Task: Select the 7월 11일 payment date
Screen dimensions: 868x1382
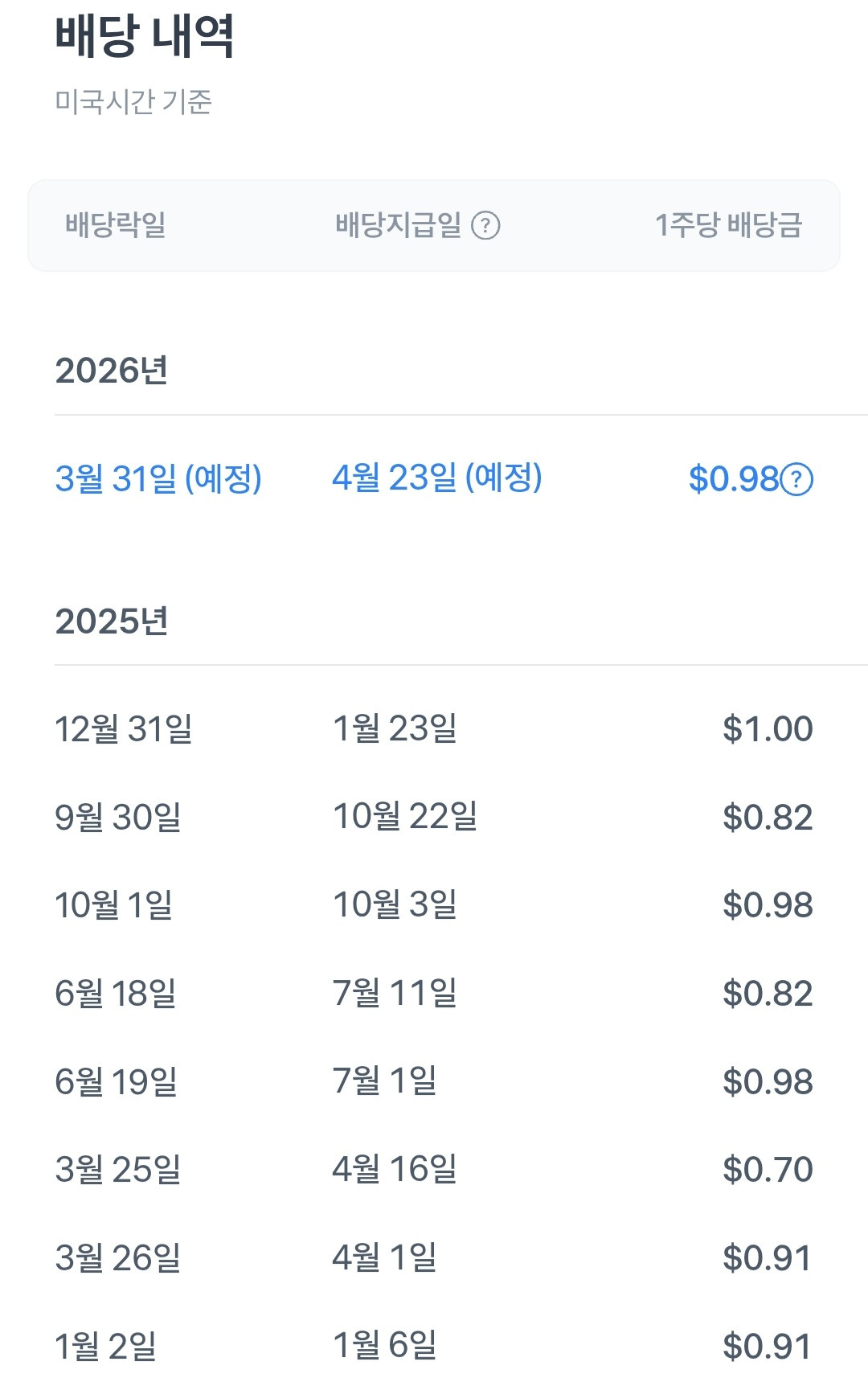Action: (x=395, y=994)
